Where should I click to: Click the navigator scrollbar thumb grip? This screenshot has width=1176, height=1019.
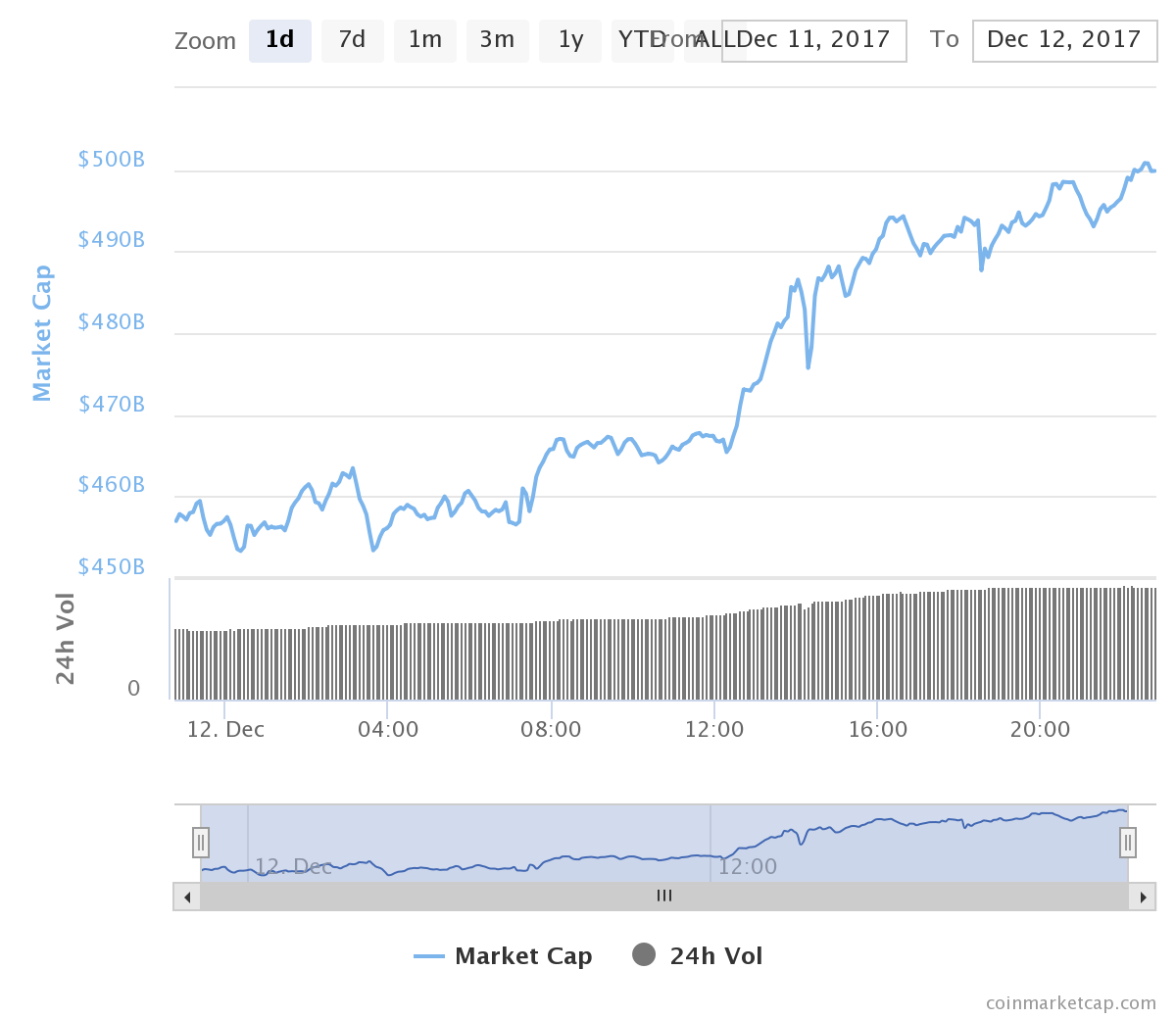click(x=664, y=896)
